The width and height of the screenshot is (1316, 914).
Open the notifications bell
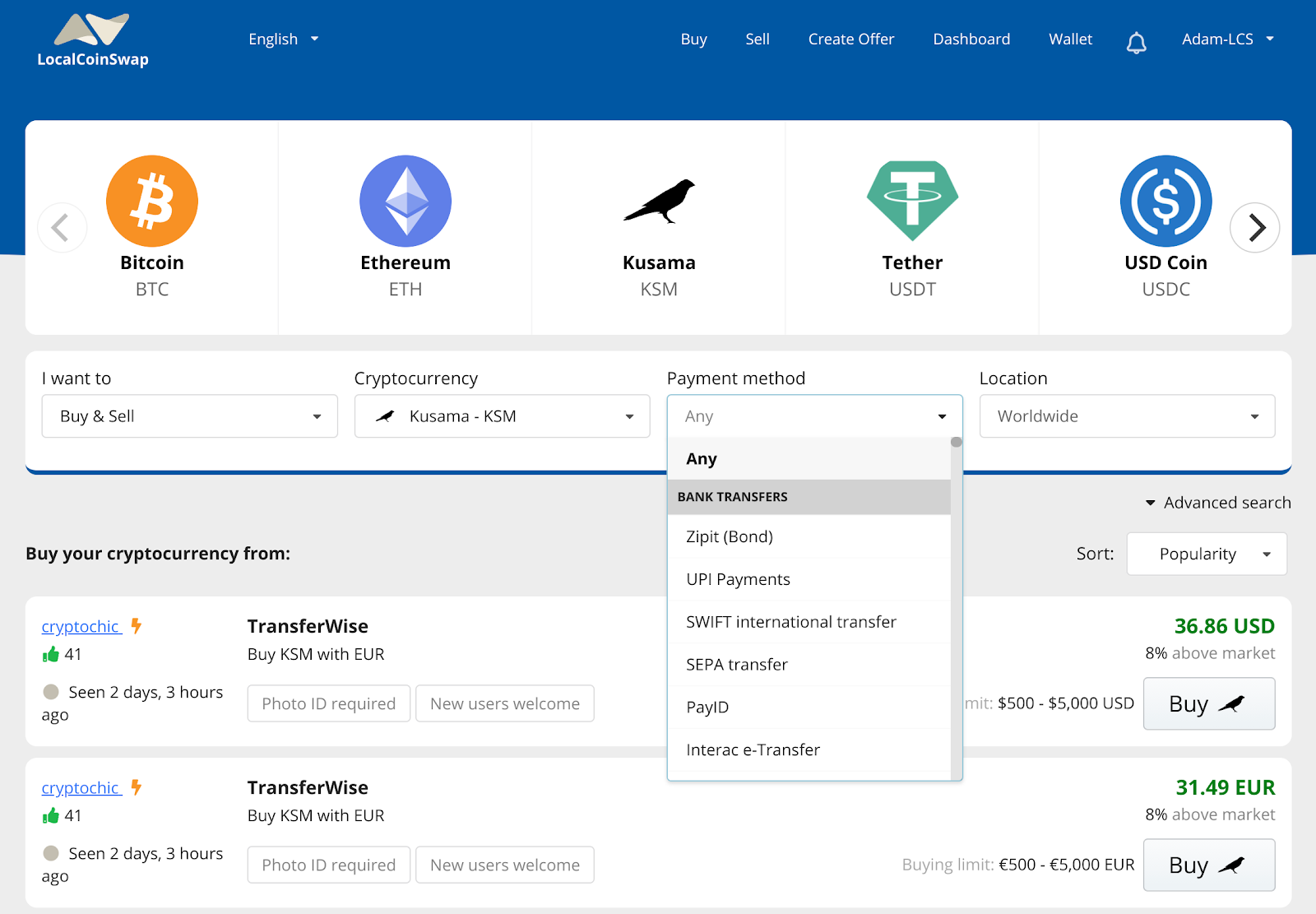(x=1136, y=42)
